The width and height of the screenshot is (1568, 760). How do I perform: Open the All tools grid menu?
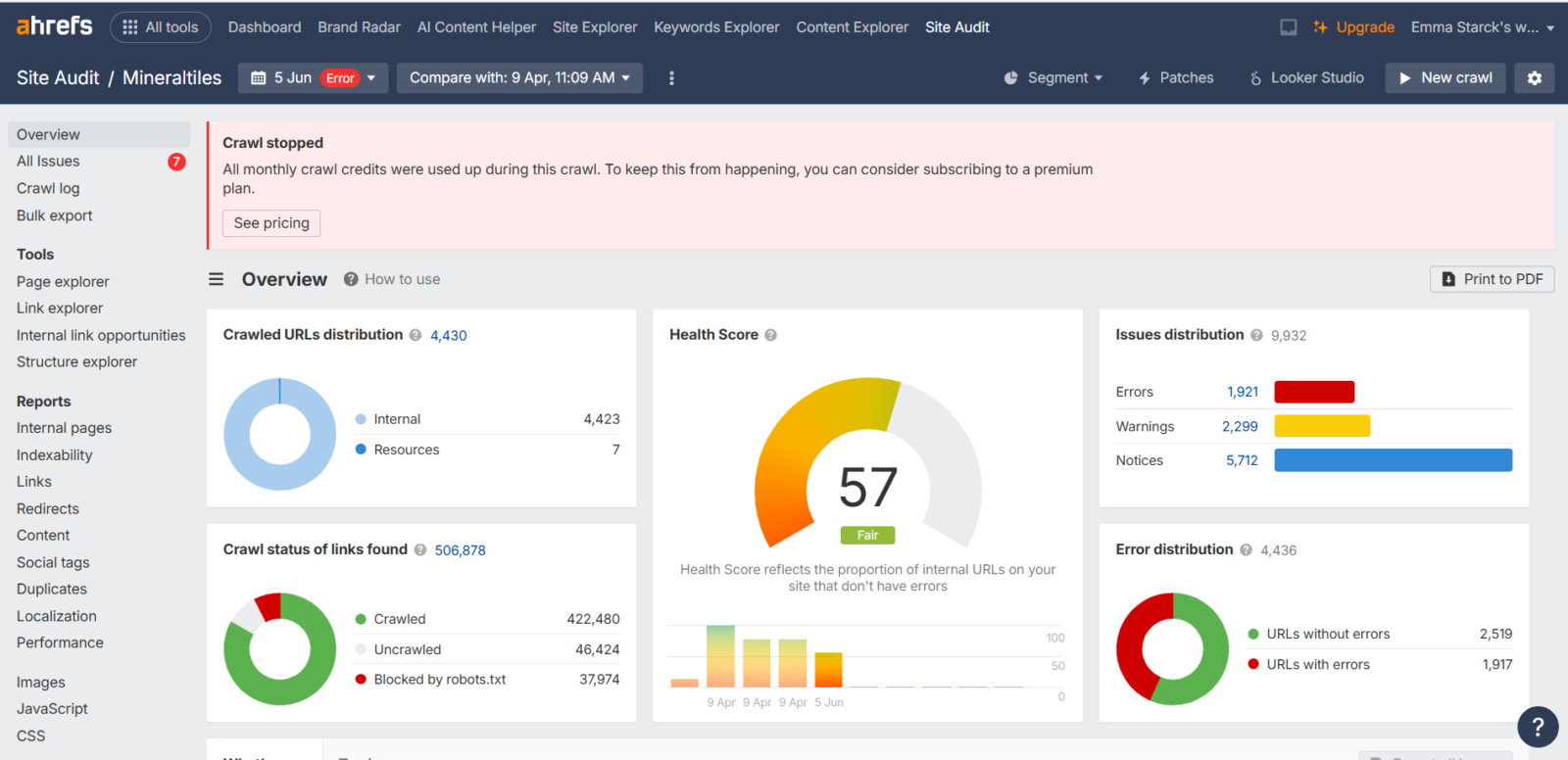(x=161, y=27)
